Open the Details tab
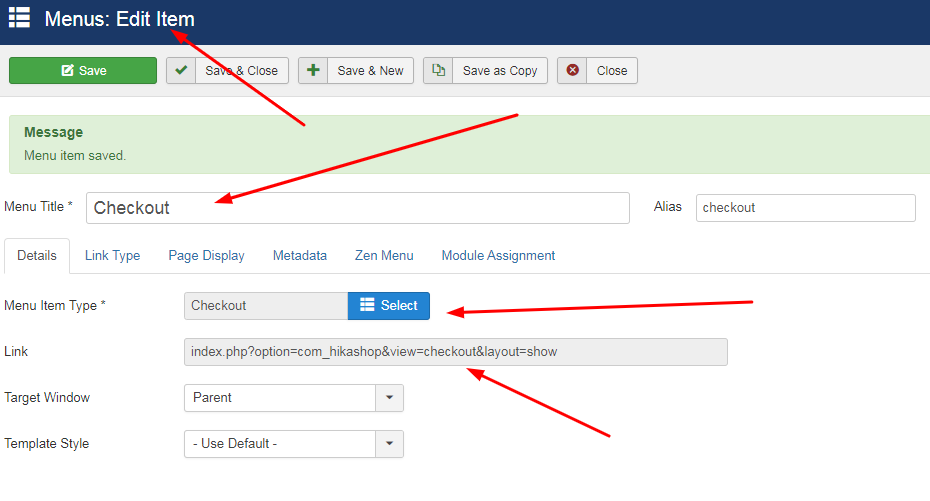The image size is (930, 501). coord(37,256)
